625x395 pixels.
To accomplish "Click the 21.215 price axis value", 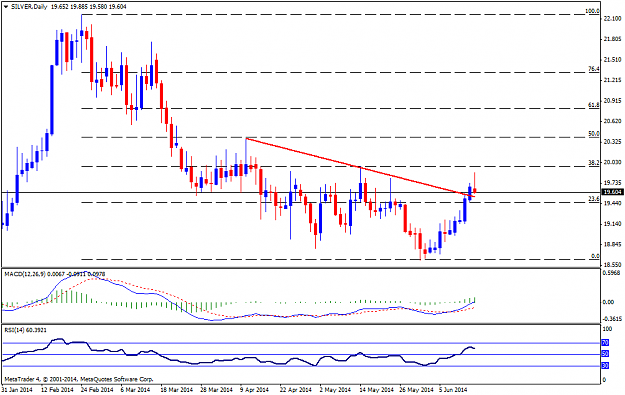I will [x=613, y=80].
